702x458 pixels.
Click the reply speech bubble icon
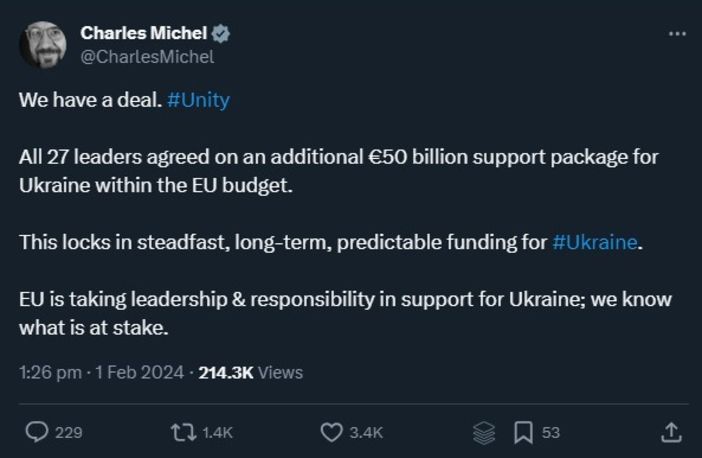point(36,432)
